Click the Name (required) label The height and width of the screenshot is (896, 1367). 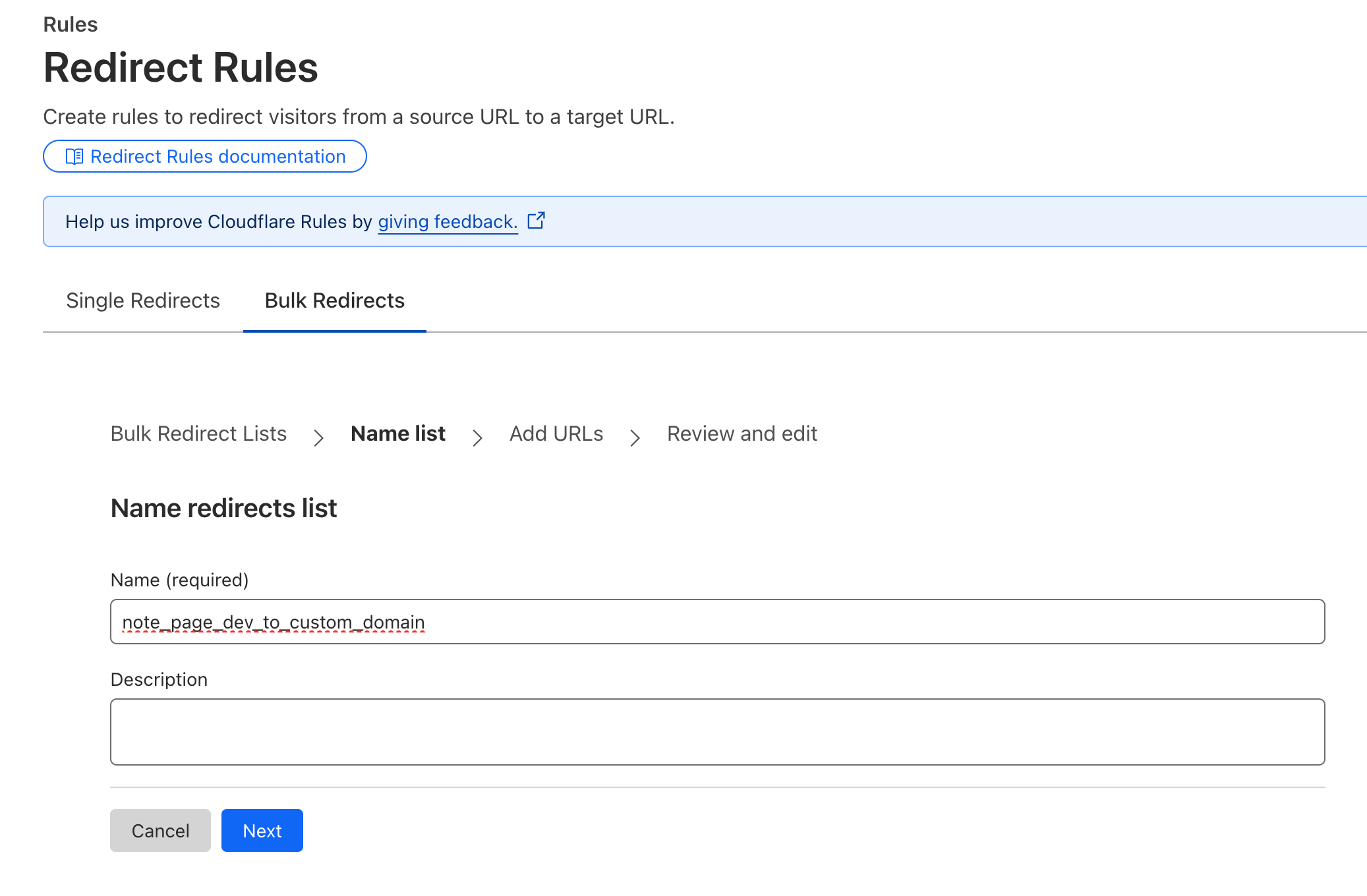[x=179, y=580]
